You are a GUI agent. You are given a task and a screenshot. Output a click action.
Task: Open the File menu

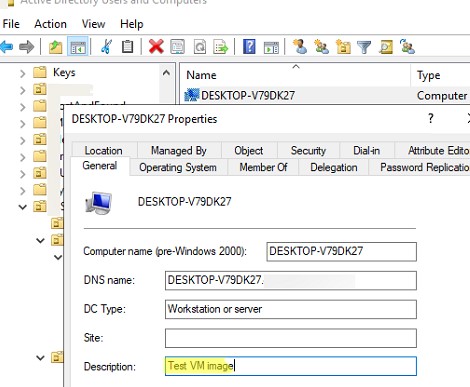[11, 24]
